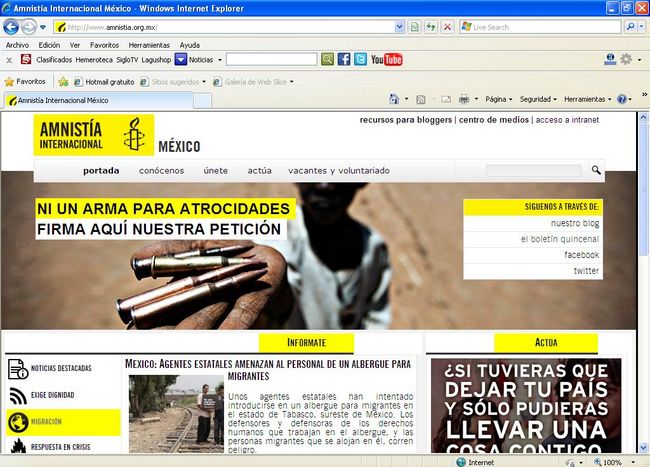
Task: Click the browser Back button
Action: pyautogui.click(x=12, y=27)
